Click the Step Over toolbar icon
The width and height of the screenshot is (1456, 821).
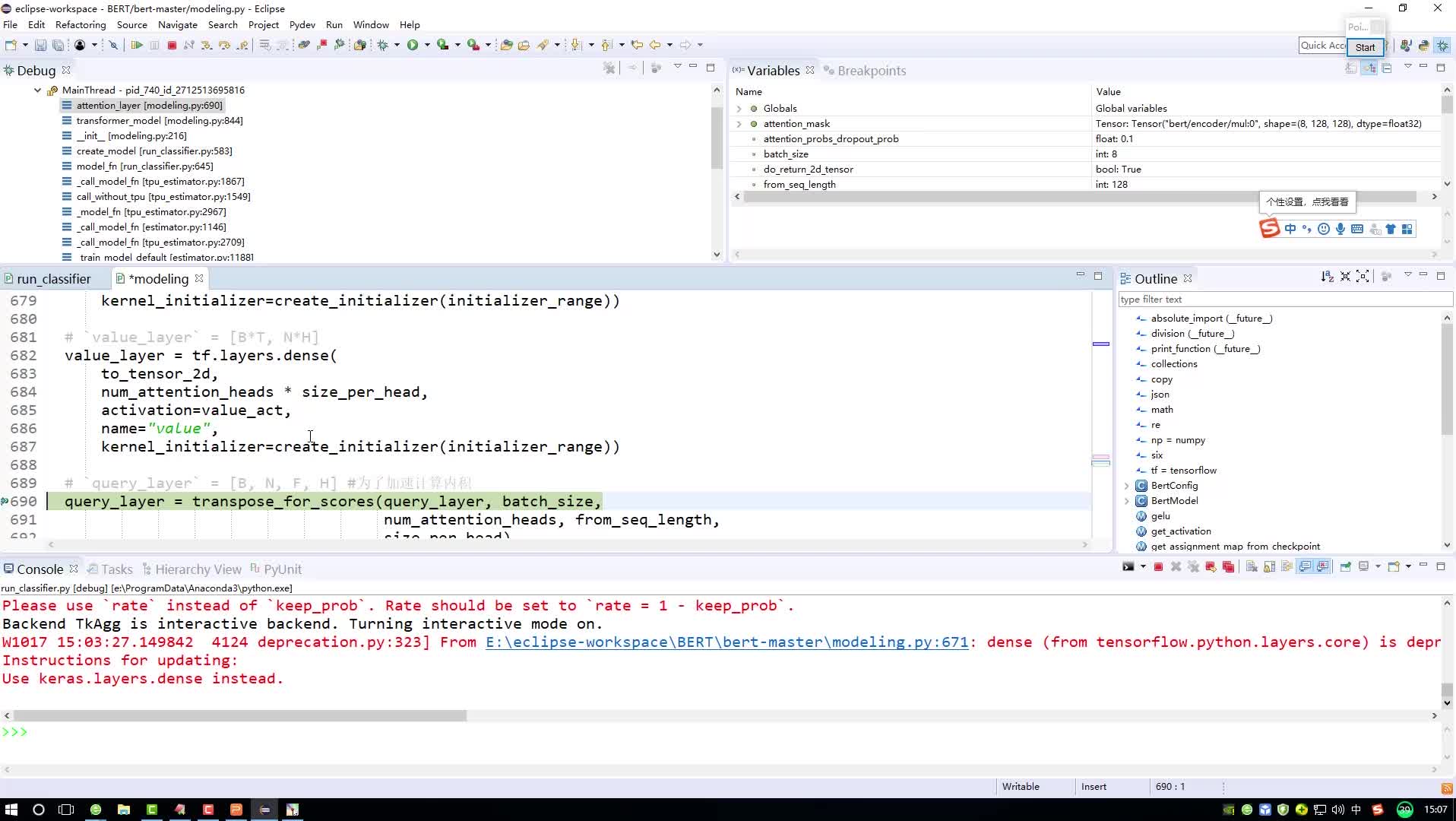tap(224, 46)
